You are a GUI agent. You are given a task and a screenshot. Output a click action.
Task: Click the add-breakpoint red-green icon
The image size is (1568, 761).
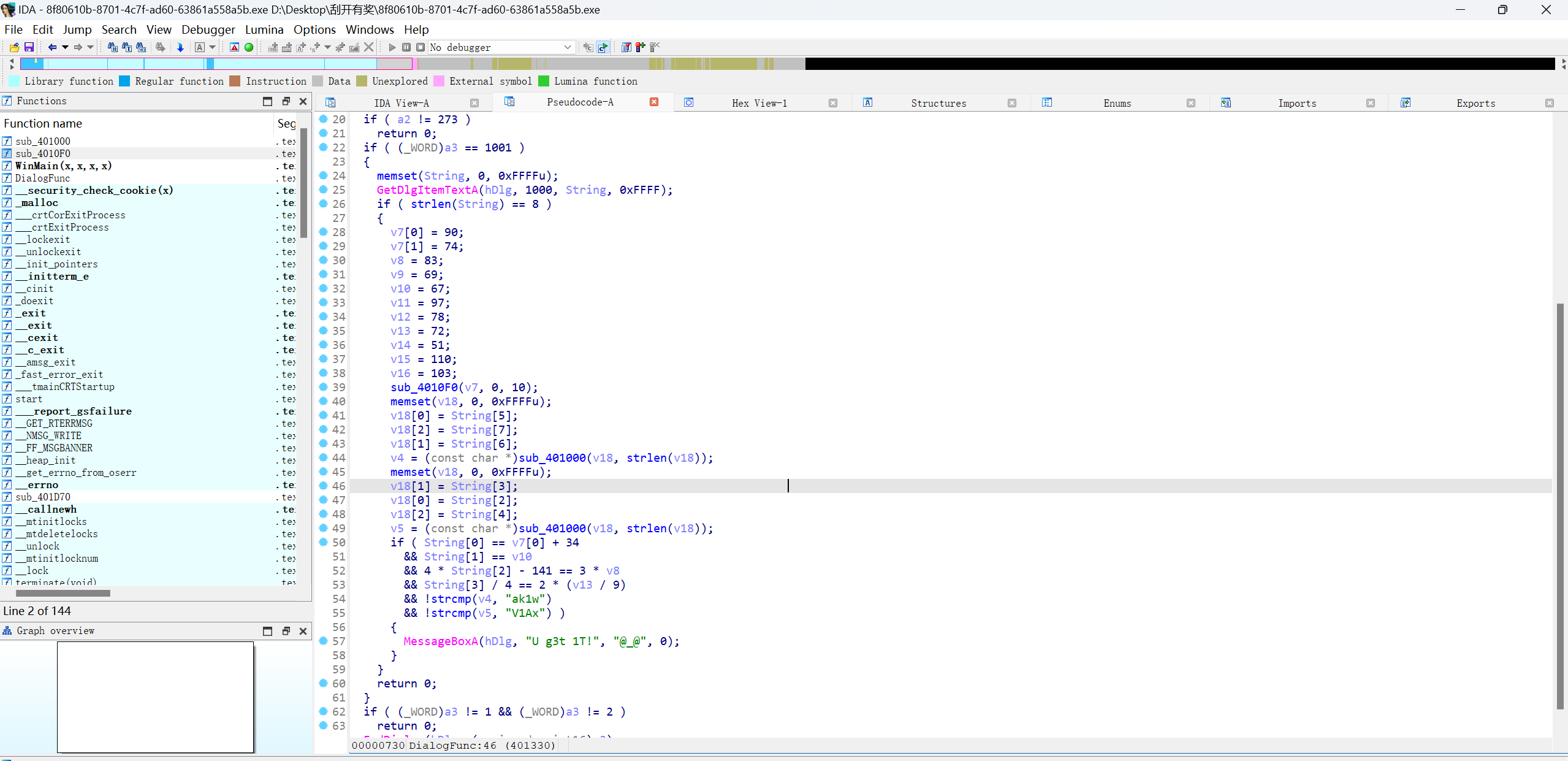click(641, 47)
